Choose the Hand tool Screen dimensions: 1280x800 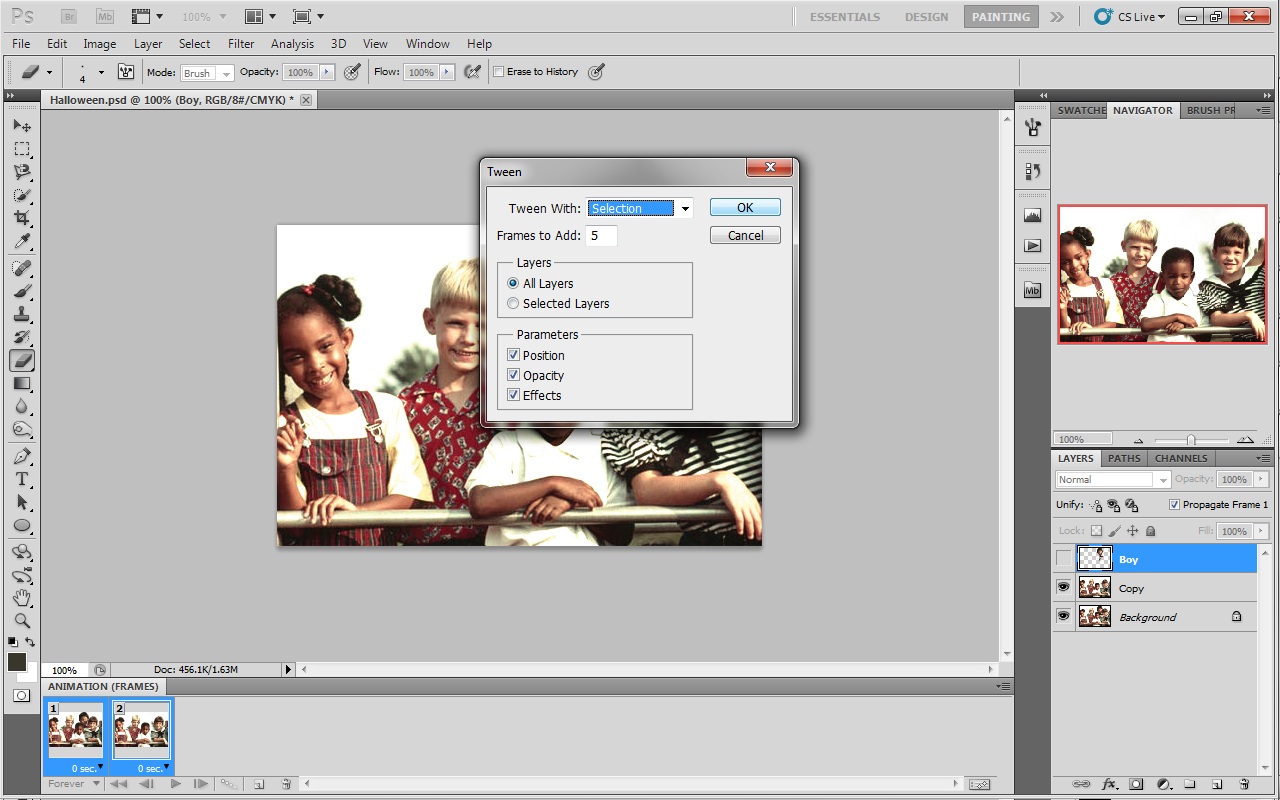pos(22,598)
